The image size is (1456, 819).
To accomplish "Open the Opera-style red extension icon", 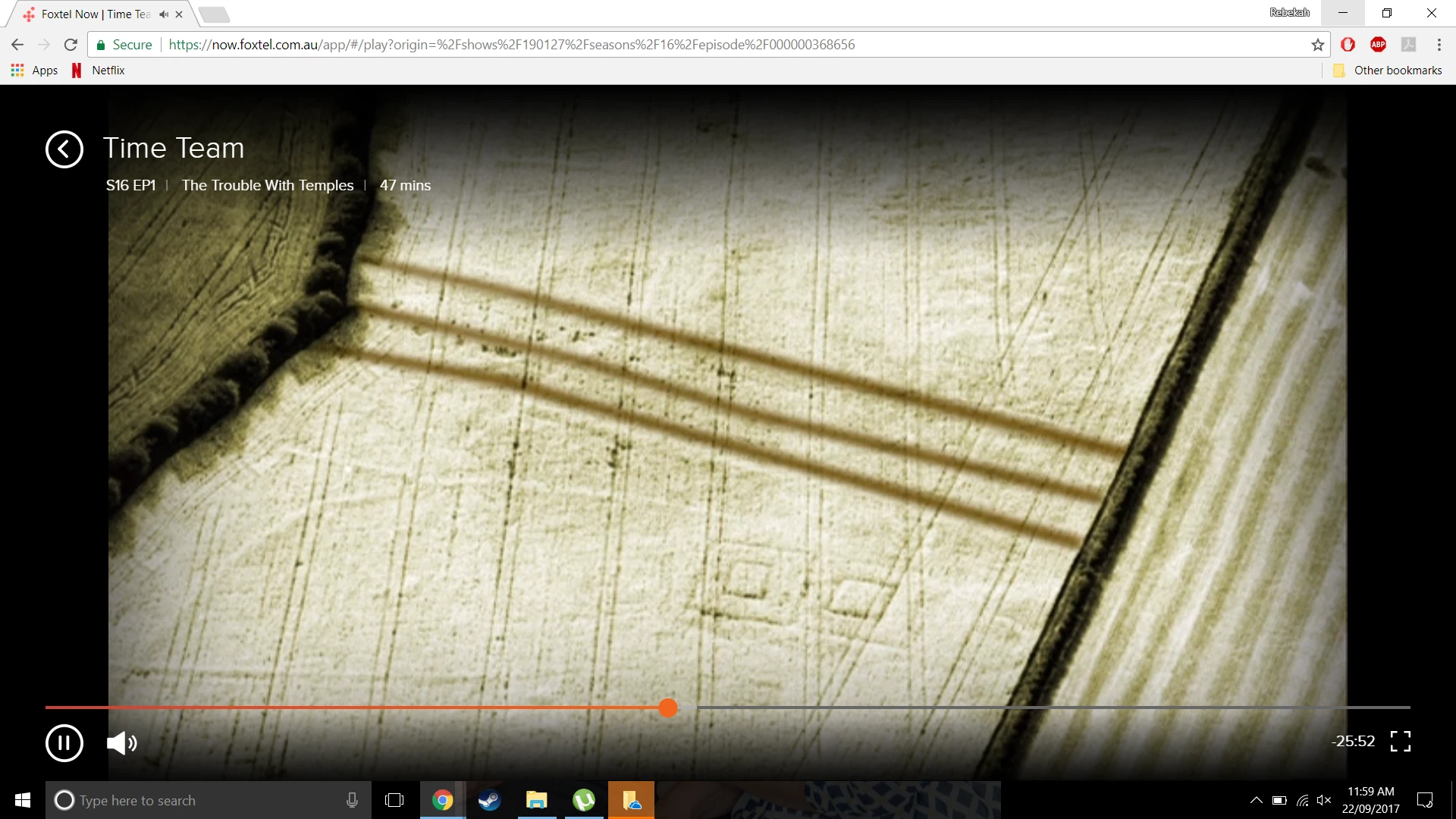I will tap(1348, 45).
